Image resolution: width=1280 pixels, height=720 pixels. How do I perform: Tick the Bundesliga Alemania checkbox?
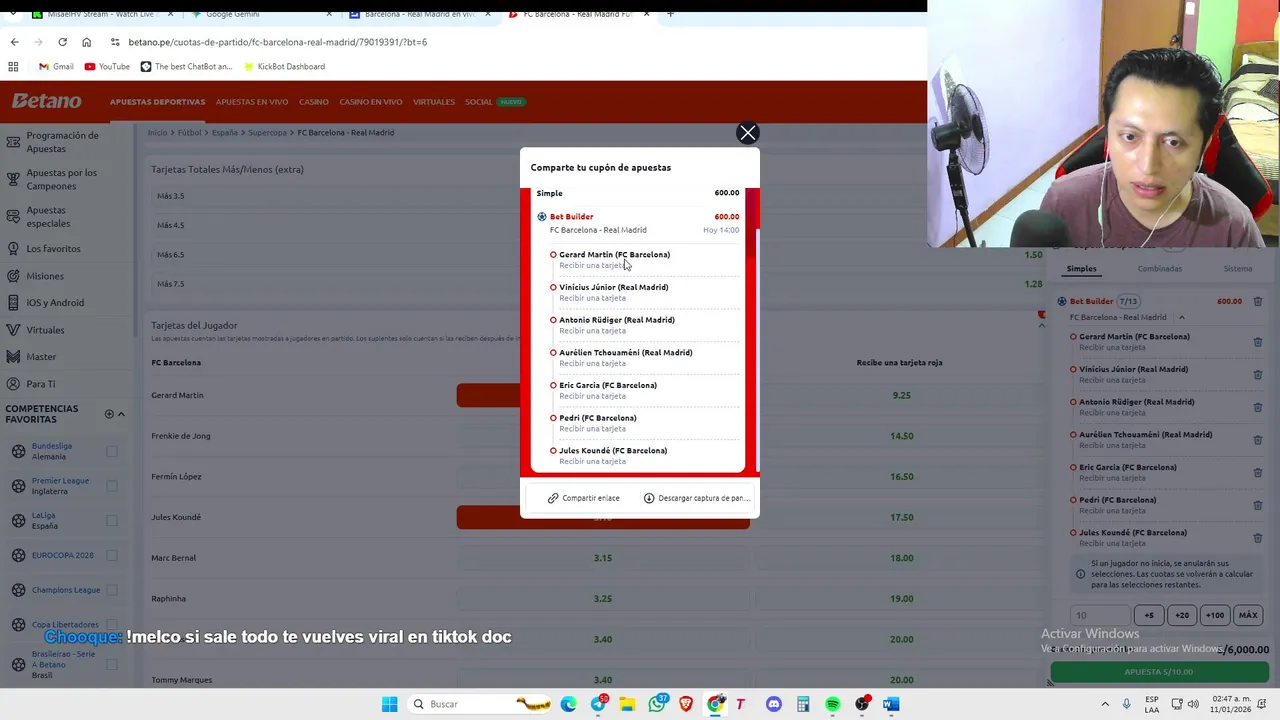coord(112,452)
